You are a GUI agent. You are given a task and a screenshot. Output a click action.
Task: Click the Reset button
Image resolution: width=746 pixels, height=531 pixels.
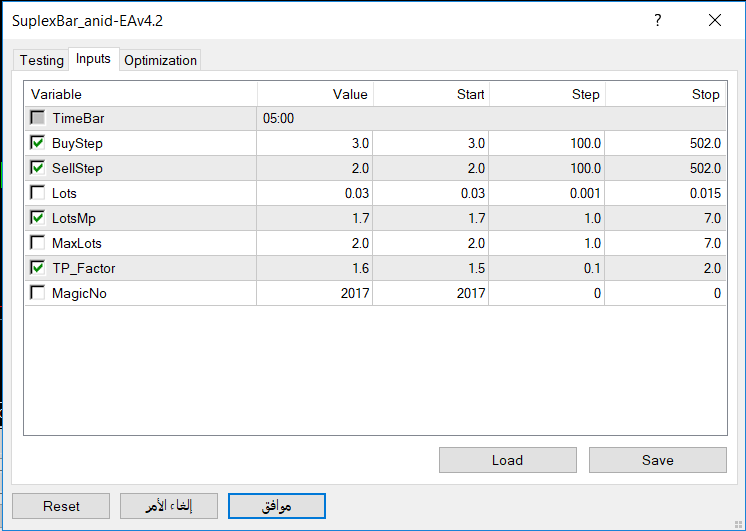click(x=61, y=506)
